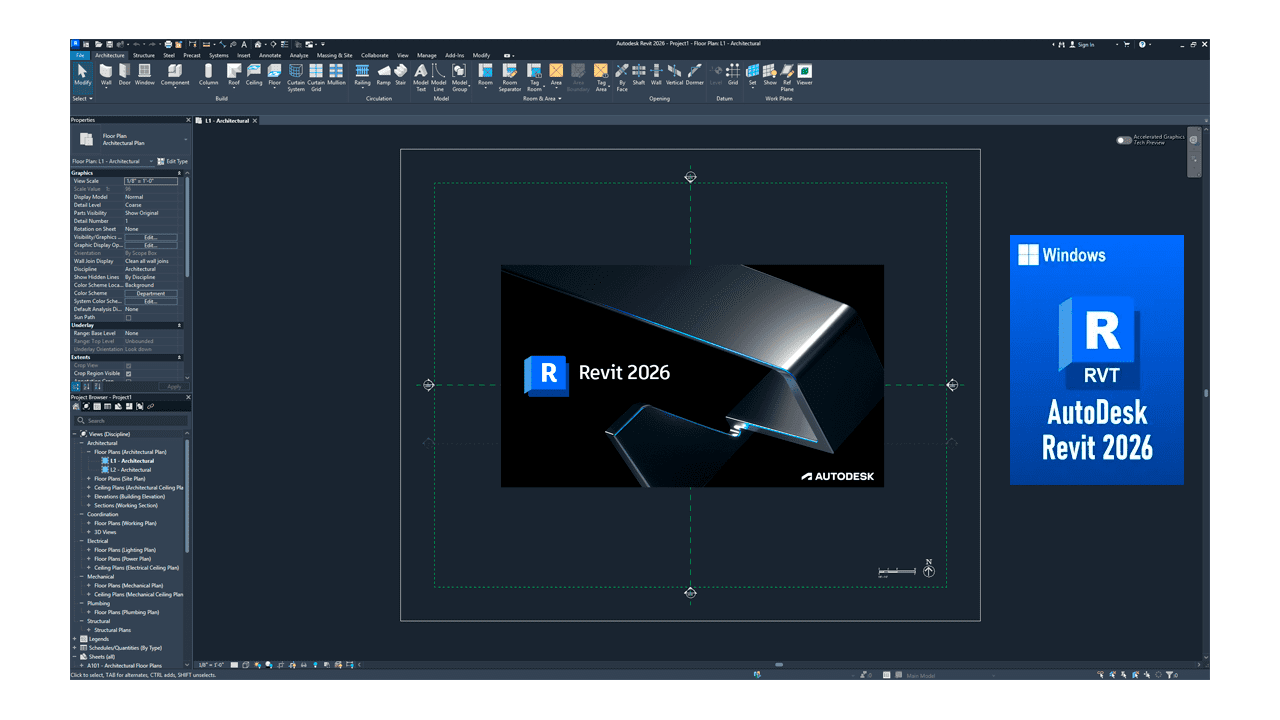Switch to the Structure ribbon tab
The image size is (1280, 720).
click(144, 56)
